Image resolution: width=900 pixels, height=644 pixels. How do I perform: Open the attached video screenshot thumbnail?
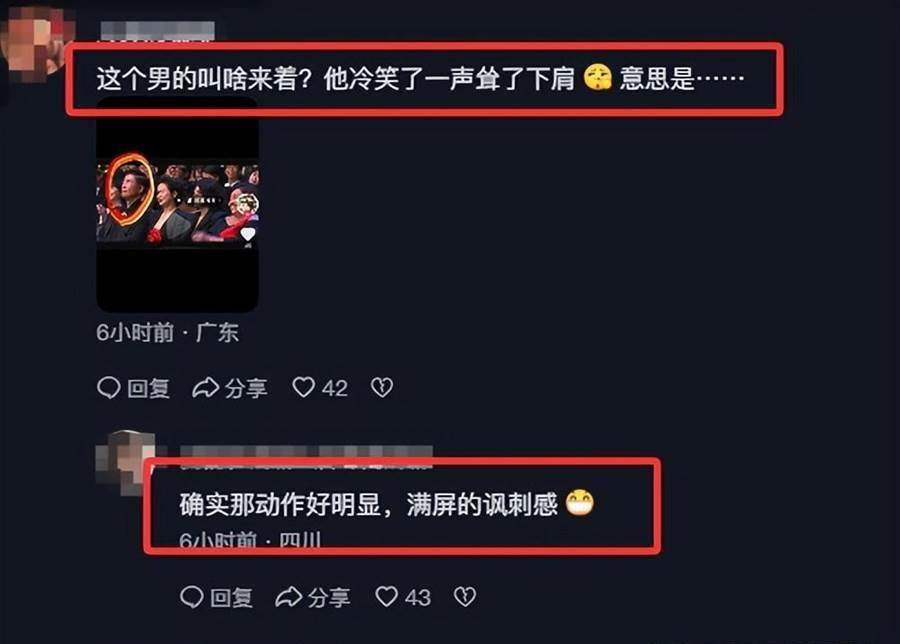177,205
